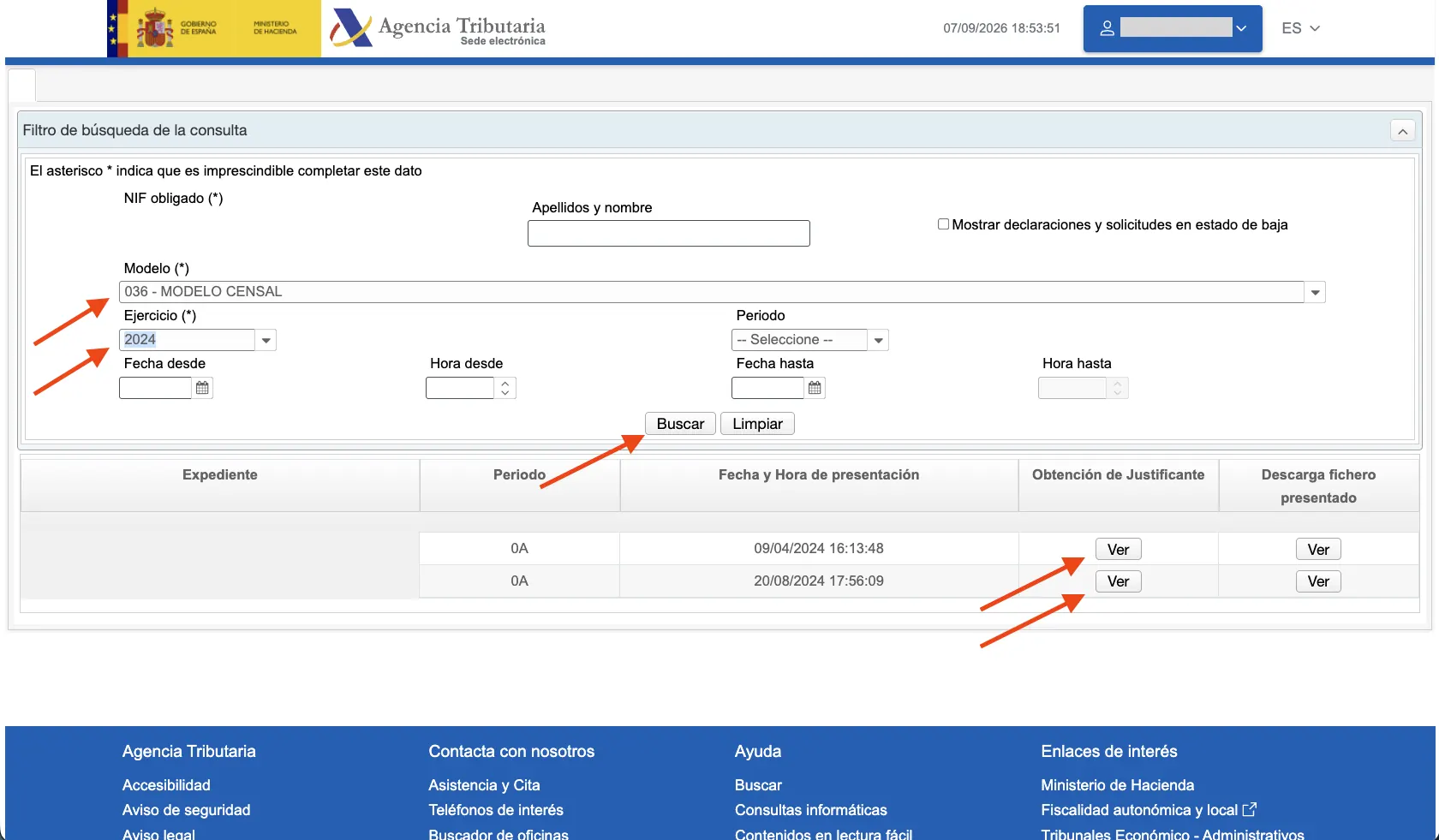Image resolution: width=1439 pixels, height=840 pixels.
Task: Click the external link icon beside Fiscalidad autonómica
Action: click(1250, 809)
